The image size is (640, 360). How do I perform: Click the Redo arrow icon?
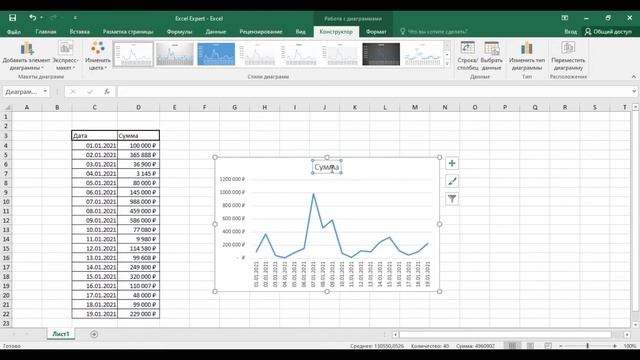pyautogui.click(x=53, y=18)
